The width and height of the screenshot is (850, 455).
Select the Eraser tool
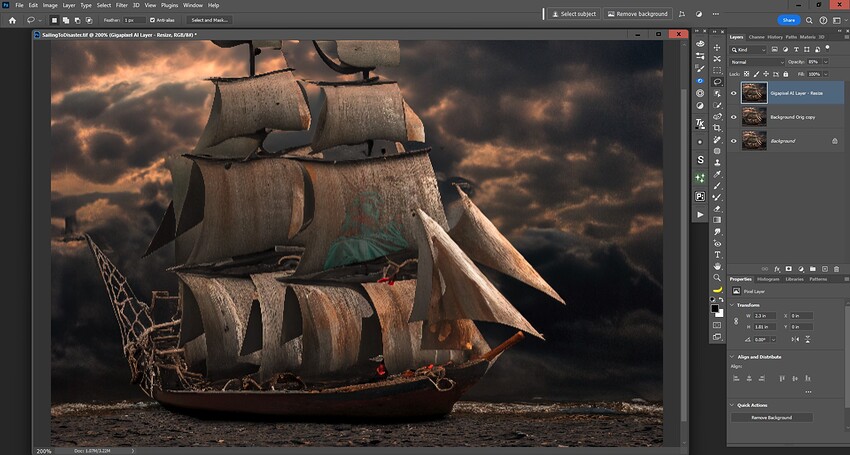pyautogui.click(x=717, y=208)
